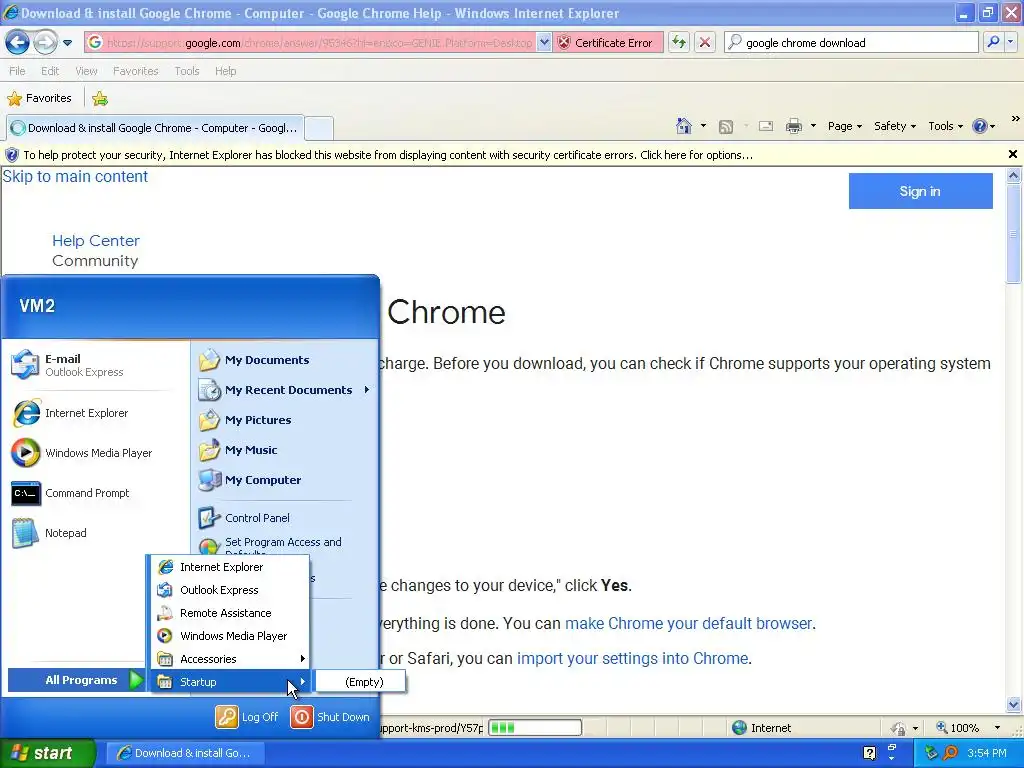Image resolution: width=1024 pixels, height=768 pixels.
Task: Click the Windows start button
Action: click(48, 753)
